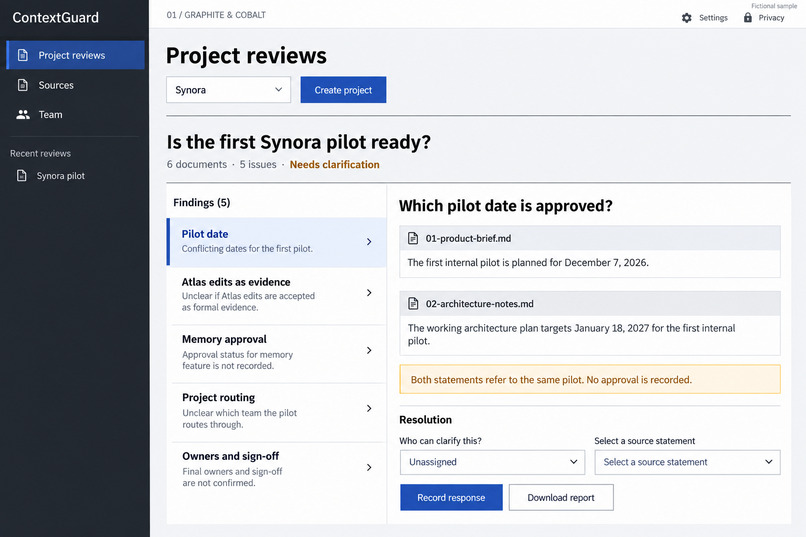Viewport: 806px width, 537px height.
Task: Open the Sources section
Action: pos(76,85)
